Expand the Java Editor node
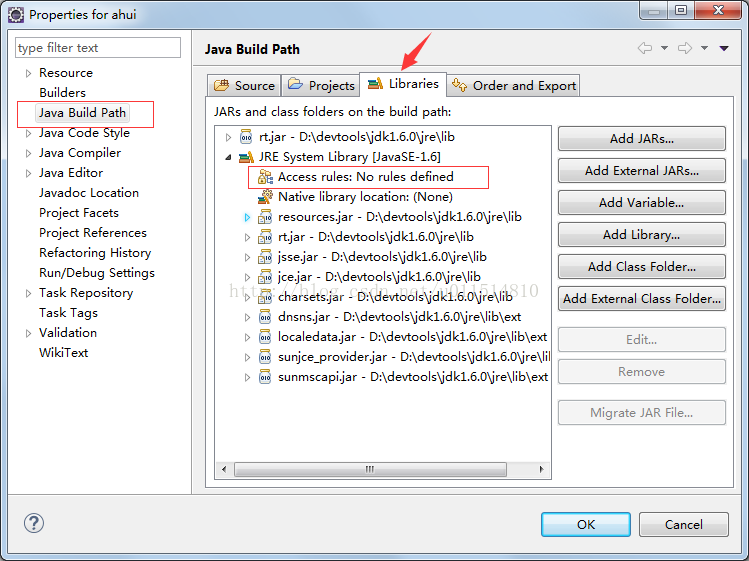This screenshot has width=749, height=561. 28,173
